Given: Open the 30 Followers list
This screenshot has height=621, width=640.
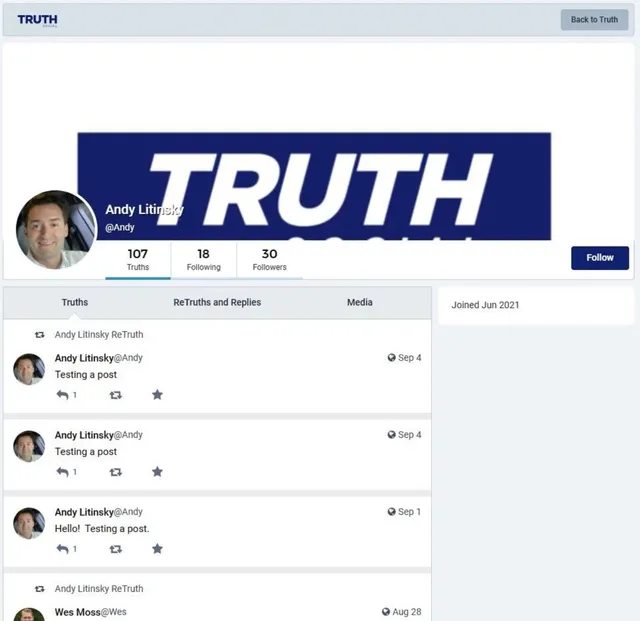Looking at the screenshot, I should [x=269, y=260].
